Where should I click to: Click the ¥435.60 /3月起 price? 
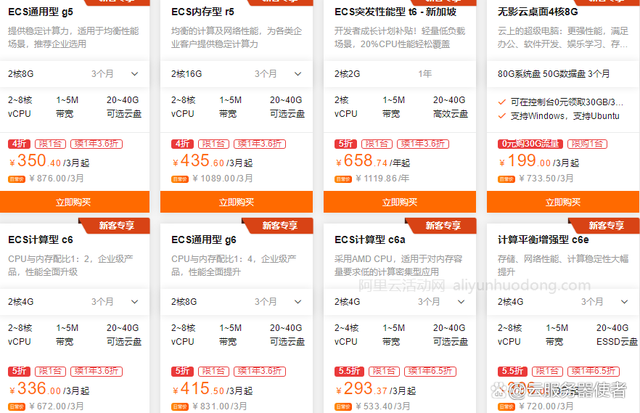pyautogui.click(x=212, y=161)
